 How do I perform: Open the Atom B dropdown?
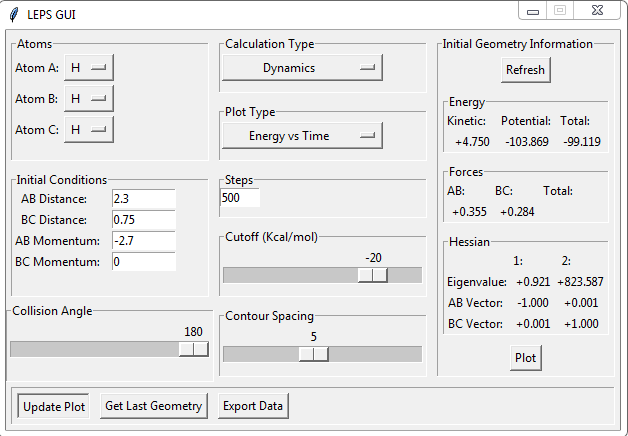click(89, 99)
